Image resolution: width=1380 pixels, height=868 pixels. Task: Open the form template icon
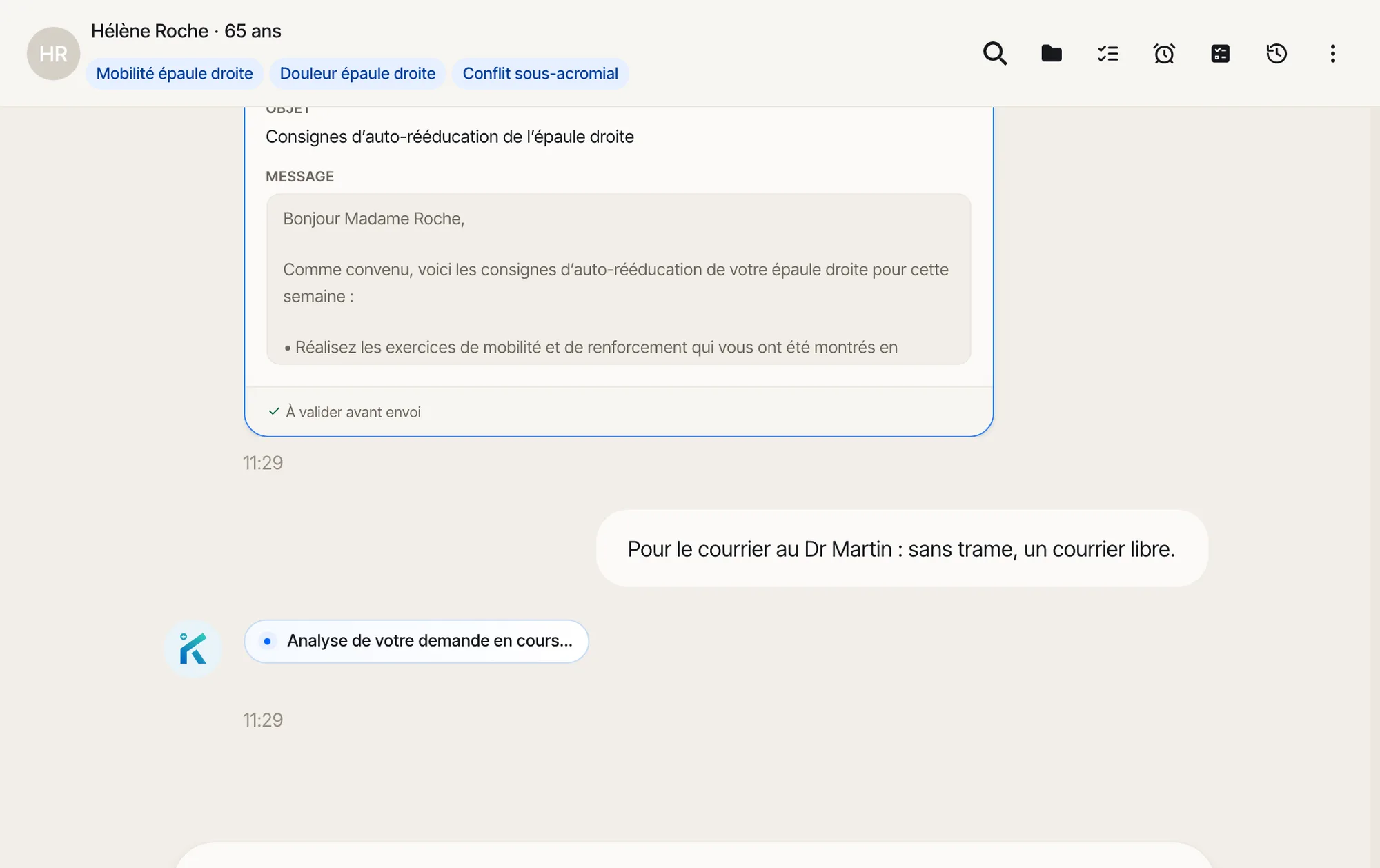(x=1220, y=54)
